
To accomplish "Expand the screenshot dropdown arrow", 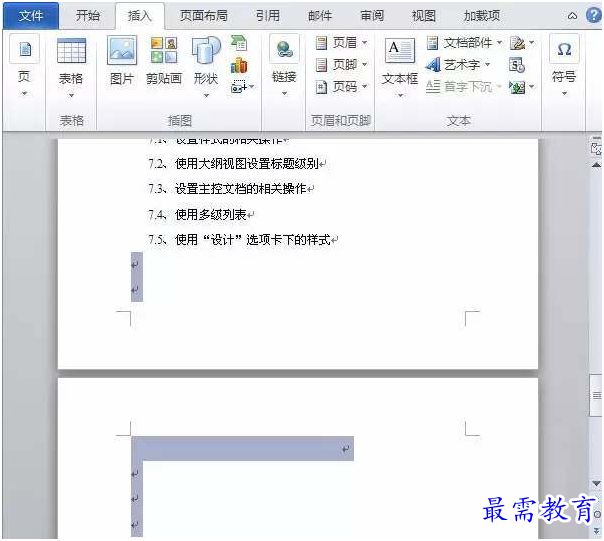I will (252, 87).
